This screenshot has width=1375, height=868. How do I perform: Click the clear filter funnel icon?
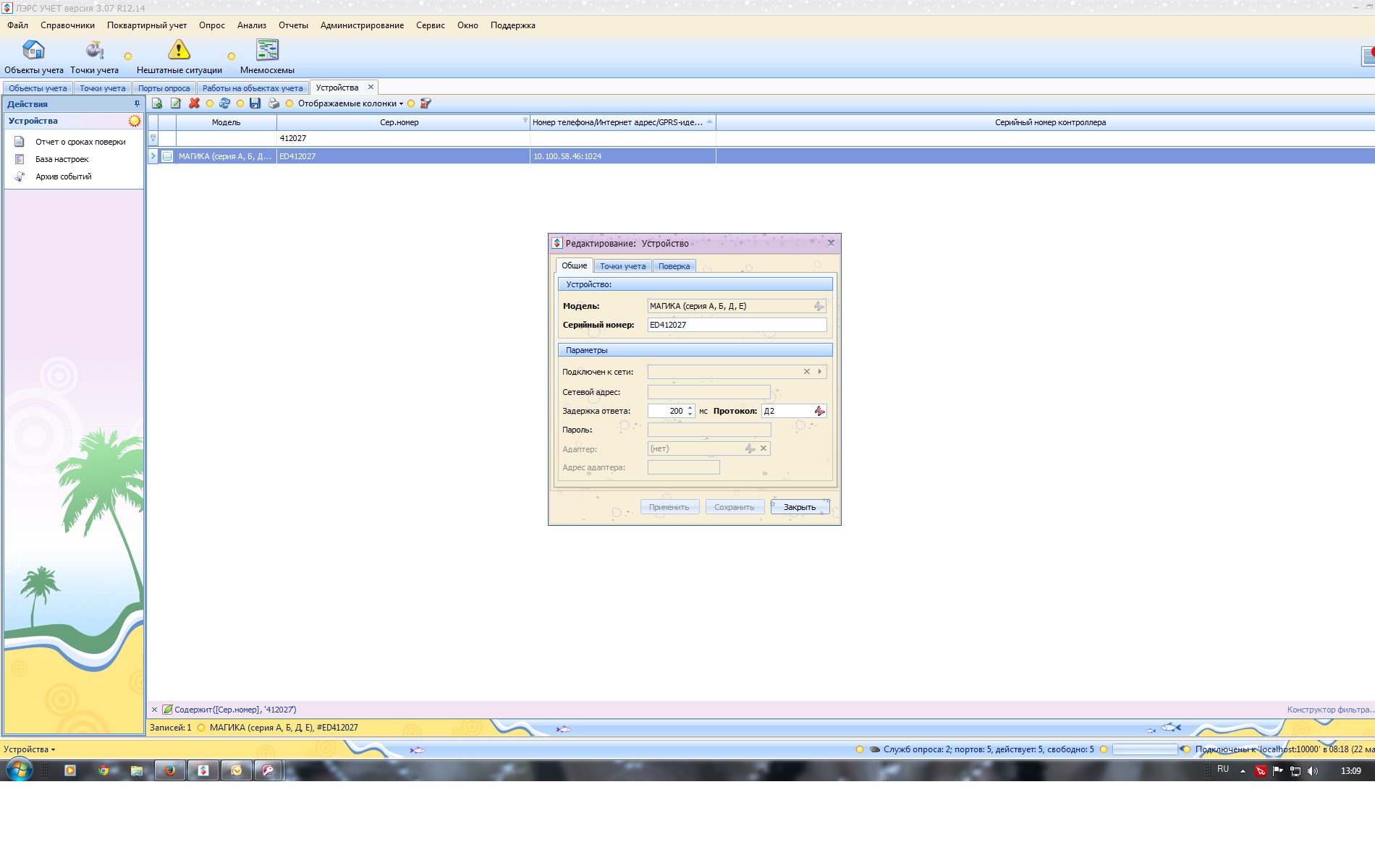click(x=426, y=103)
